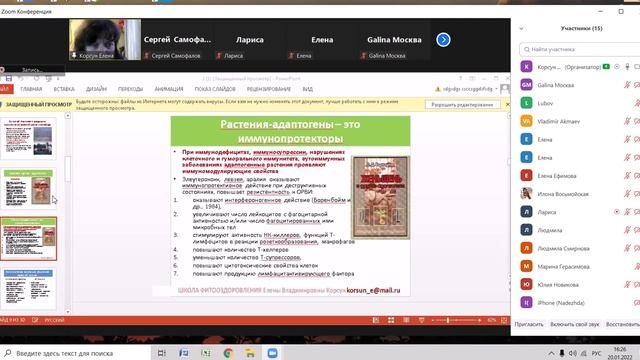Open the ВИД ribbon tab

(307, 89)
